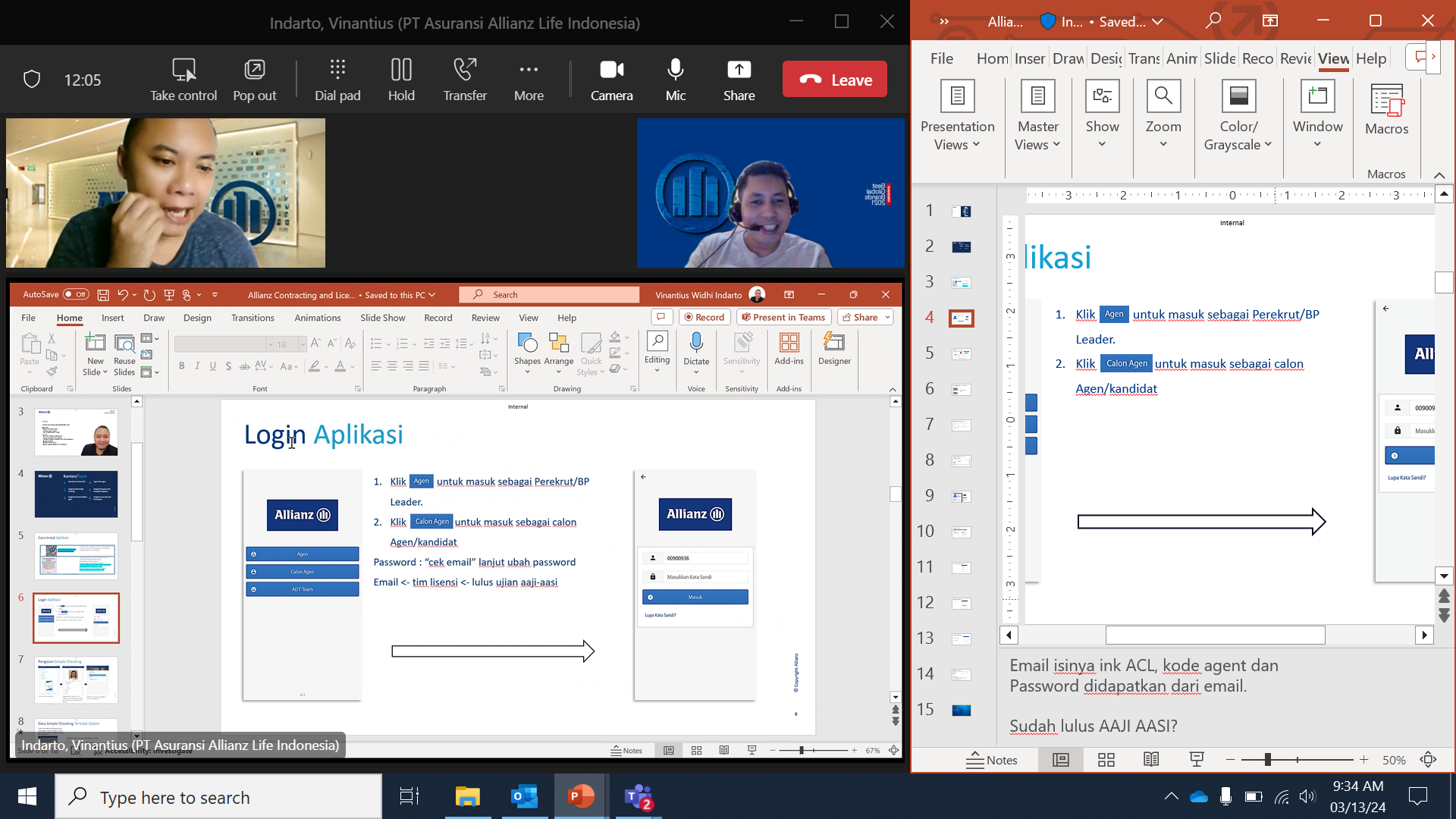Open the Saved status dropdown in title bar
1456x819 pixels.
pyautogui.click(x=1131, y=21)
